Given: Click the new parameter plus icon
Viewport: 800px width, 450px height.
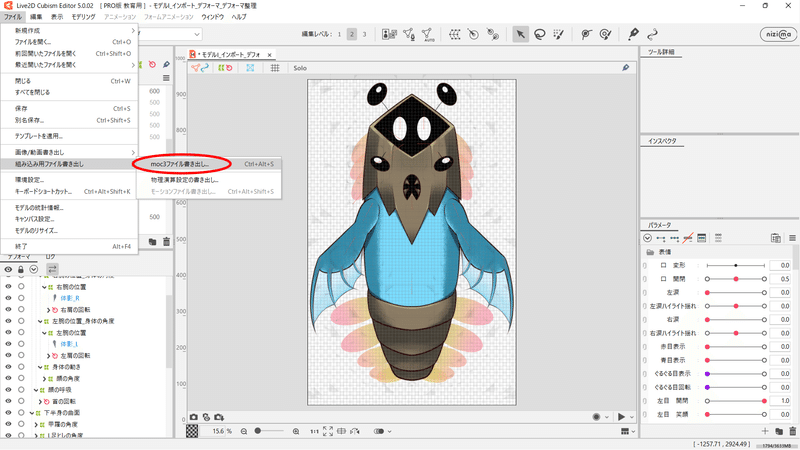Looking at the screenshot, I should [x=765, y=431].
